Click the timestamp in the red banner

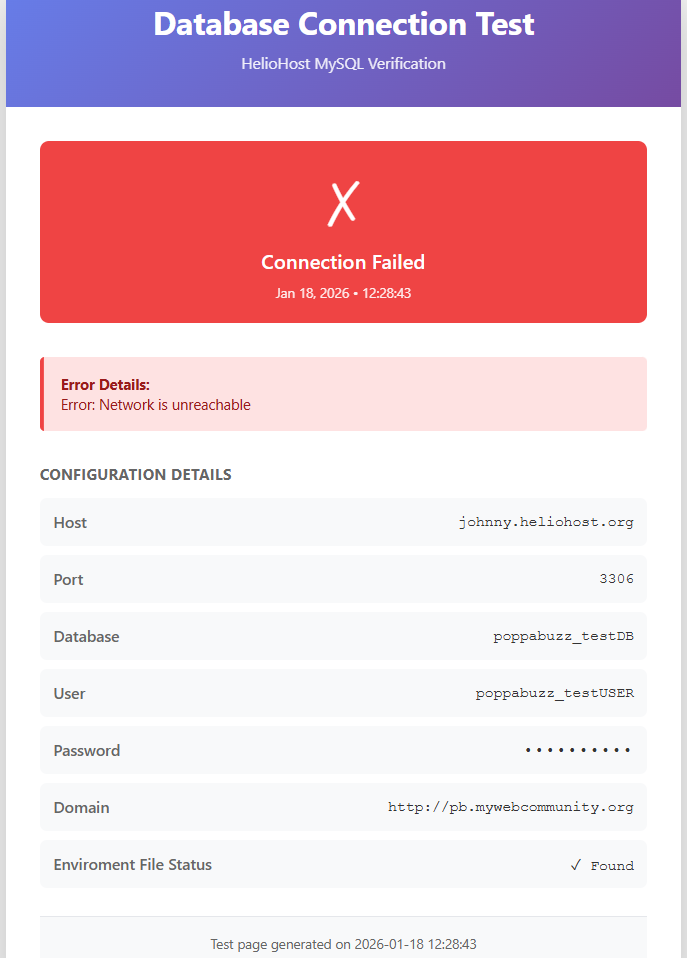click(343, 293)
